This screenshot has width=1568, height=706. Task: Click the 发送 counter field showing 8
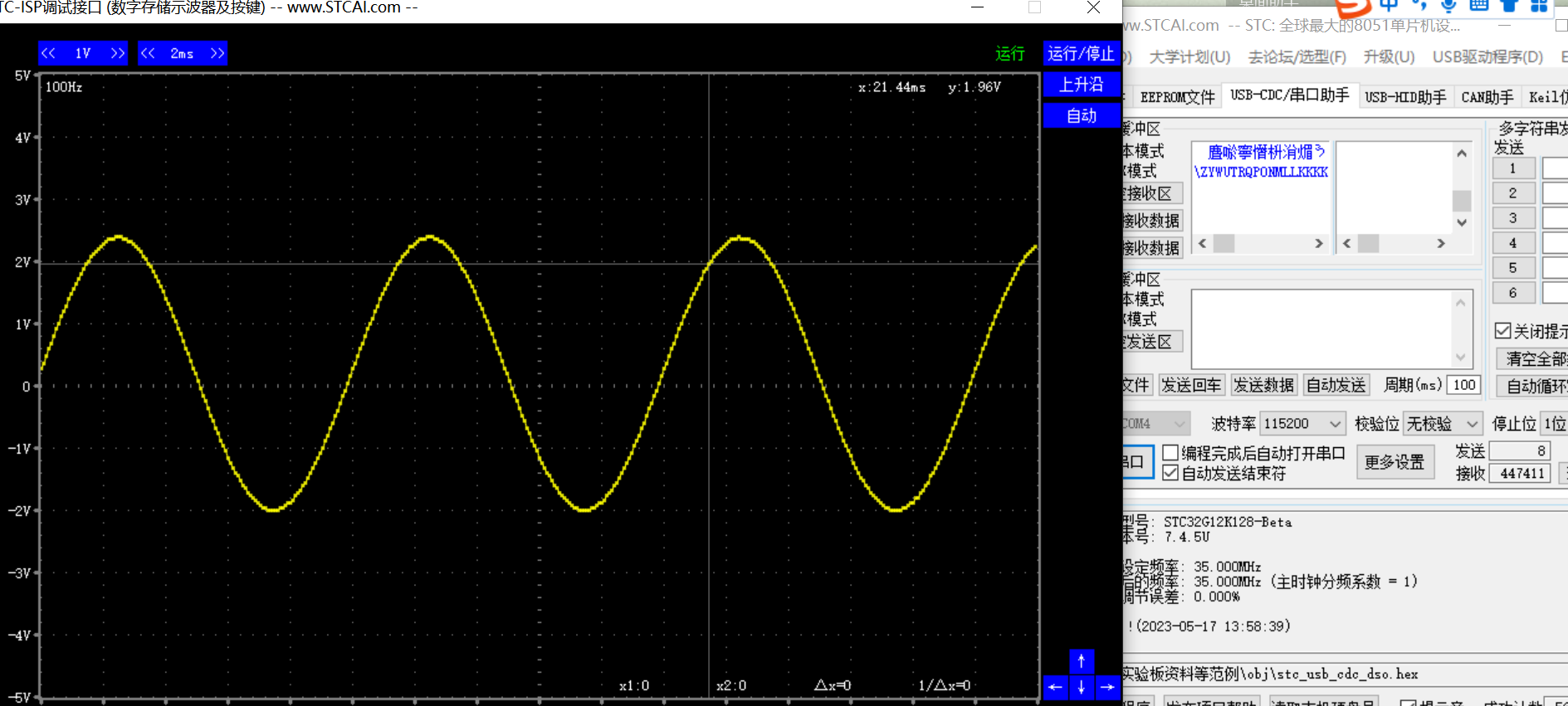click(x=1520, y=450)
